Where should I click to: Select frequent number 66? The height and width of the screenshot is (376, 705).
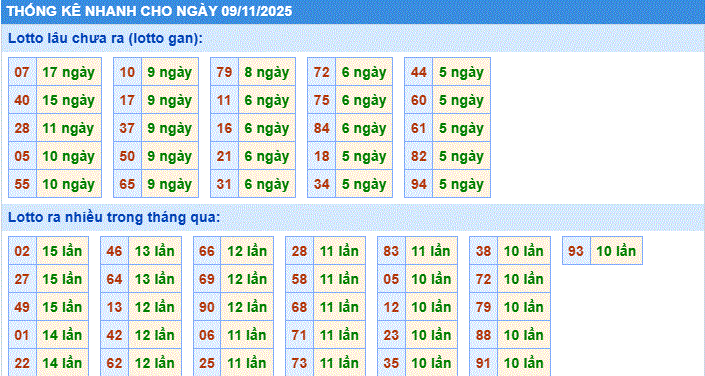[x=207, y=251]
